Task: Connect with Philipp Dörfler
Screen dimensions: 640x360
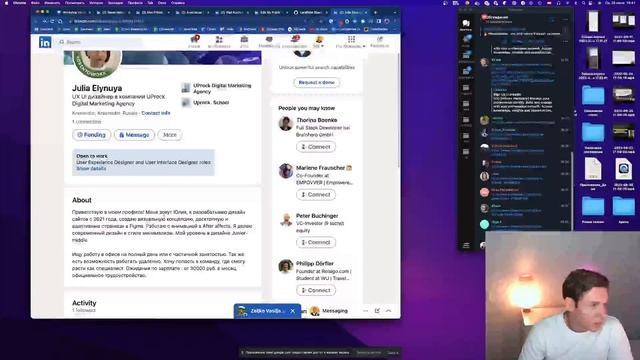Action: click(316, 290)
